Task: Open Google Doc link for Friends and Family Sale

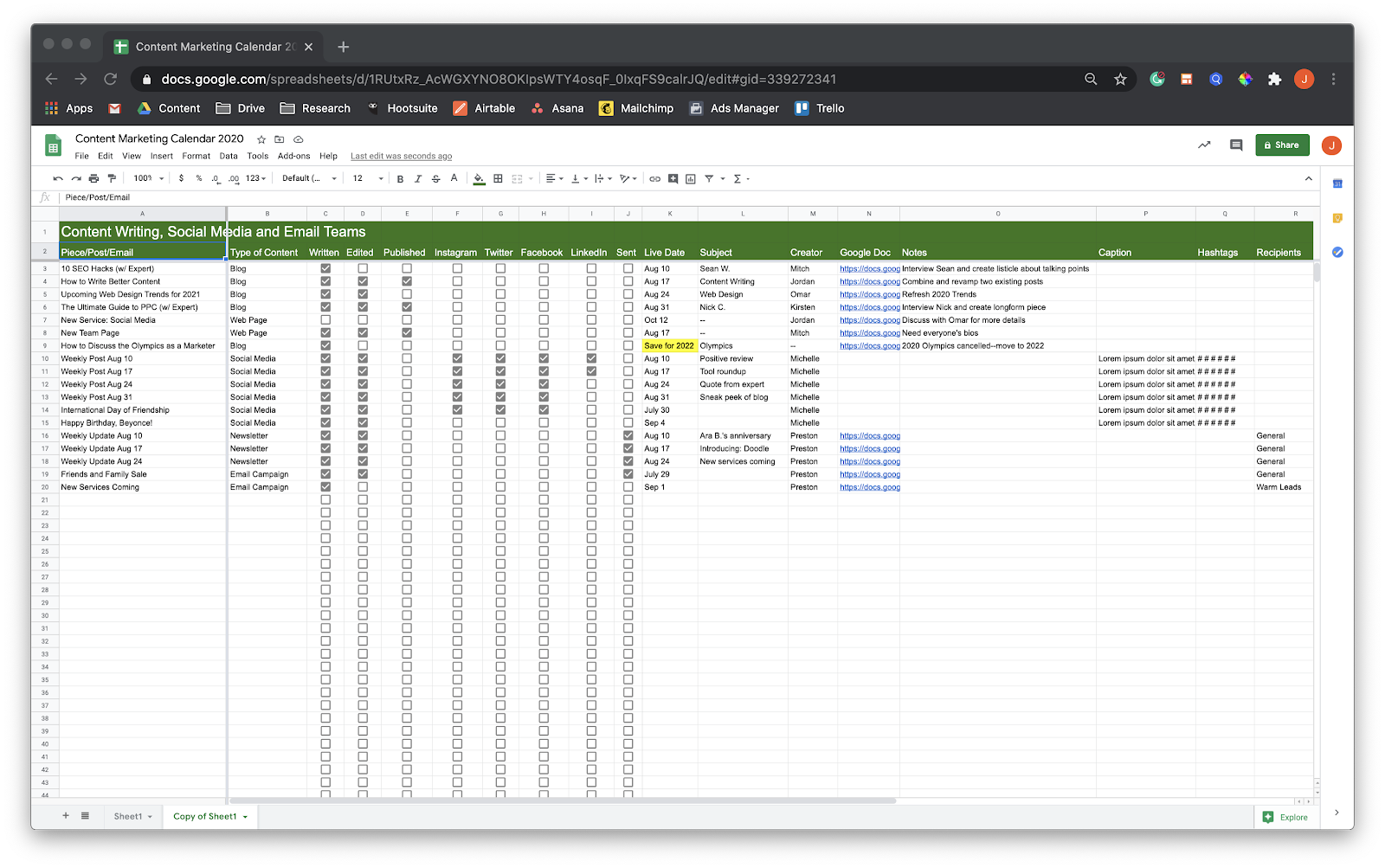Action: pos(869,474)
